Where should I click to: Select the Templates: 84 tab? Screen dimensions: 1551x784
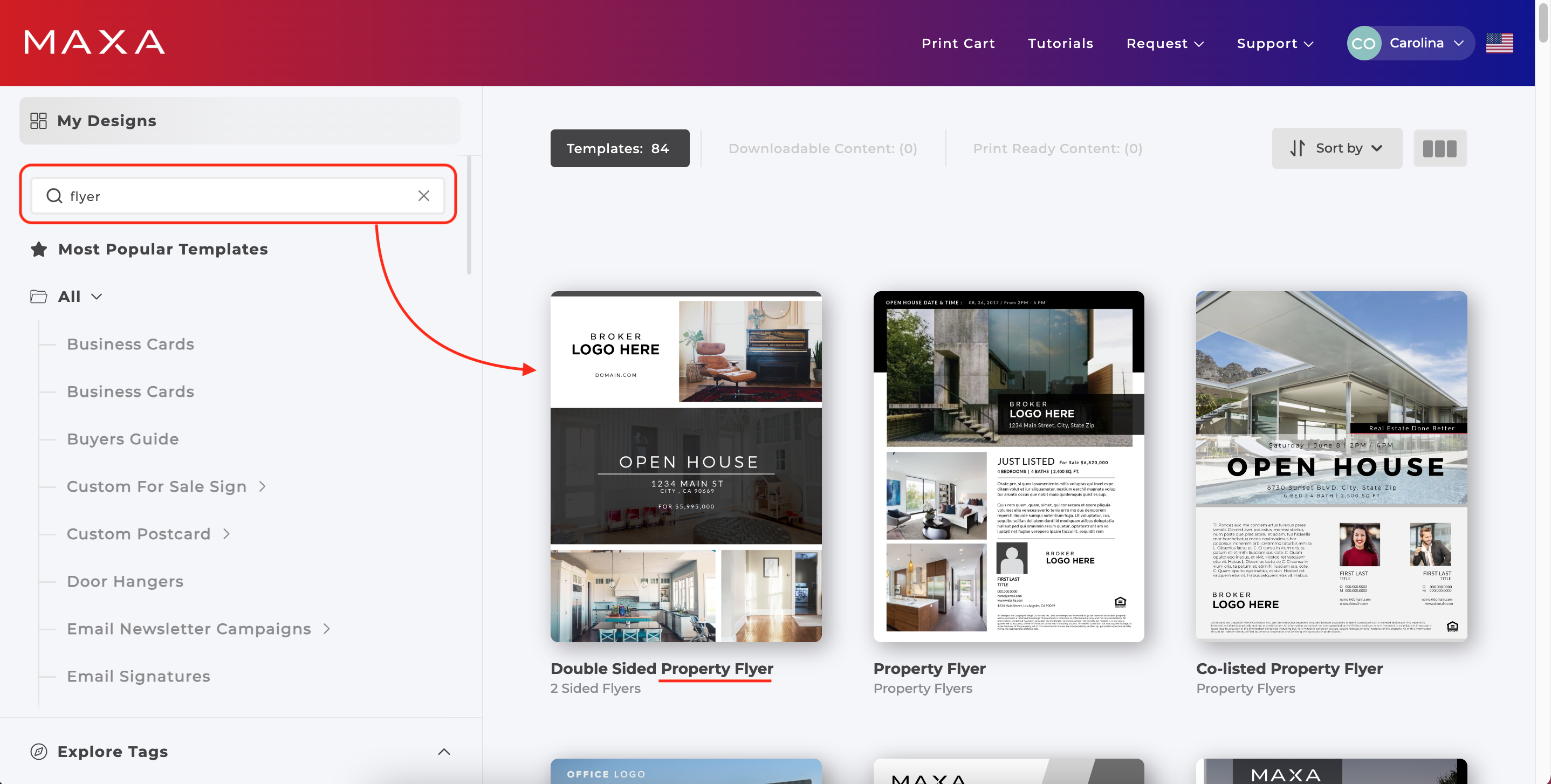620,148
